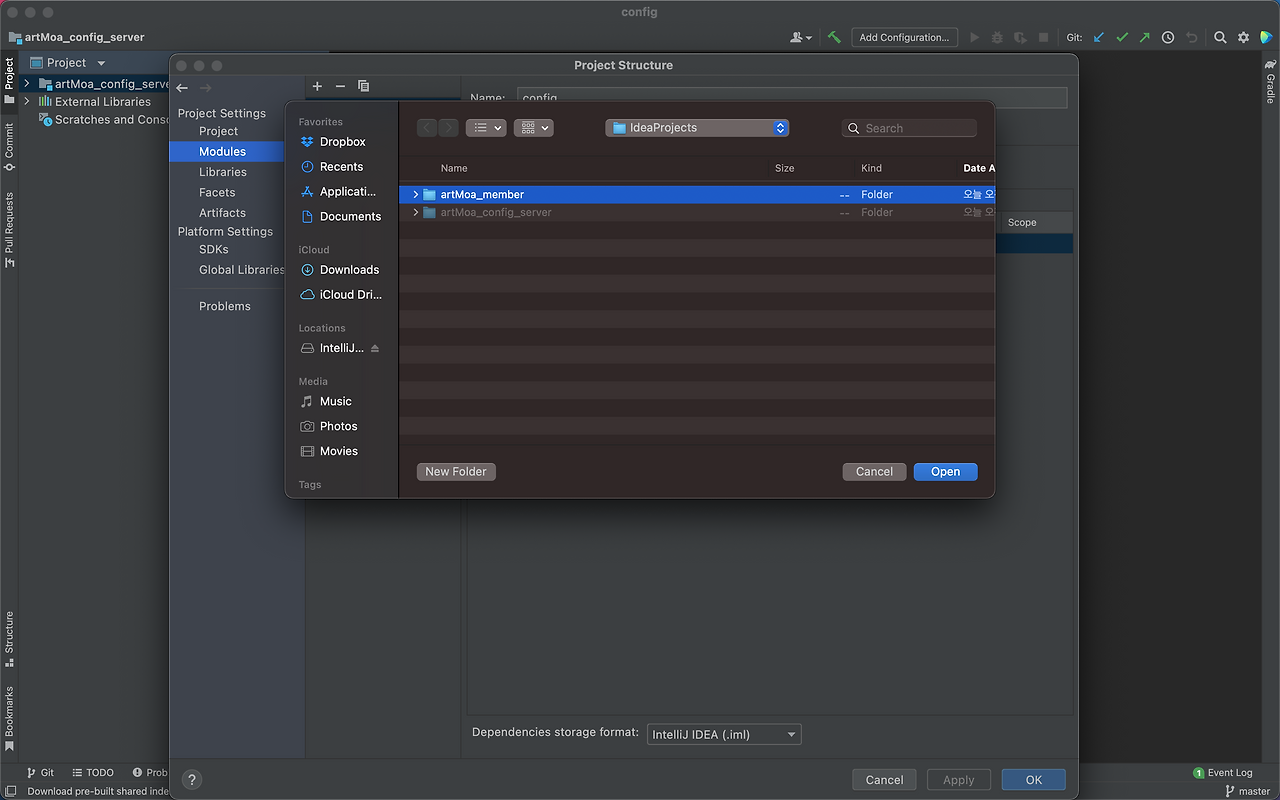
Task: Click OK in Project Structure dialog
Action: pos(1033,780)
